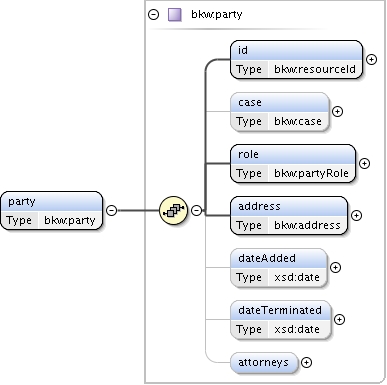Screen dimensions: 387x385
Task: Select the dateAdded element box
Action: click(279, 267)
